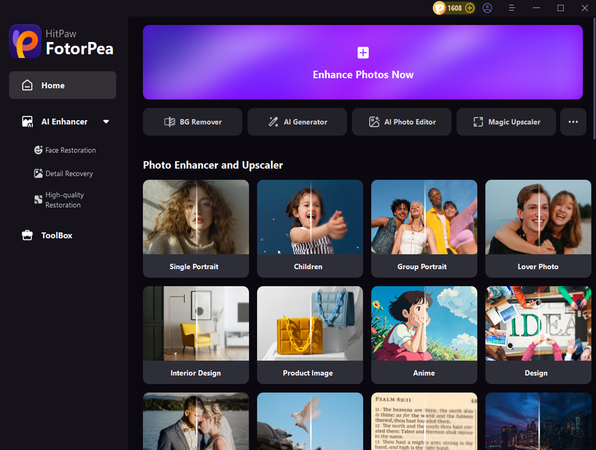Image resolution: width=596 pixels, height=450 pixels.
Task: Select the Product Image thumbnail
Action: coord(310,323)
